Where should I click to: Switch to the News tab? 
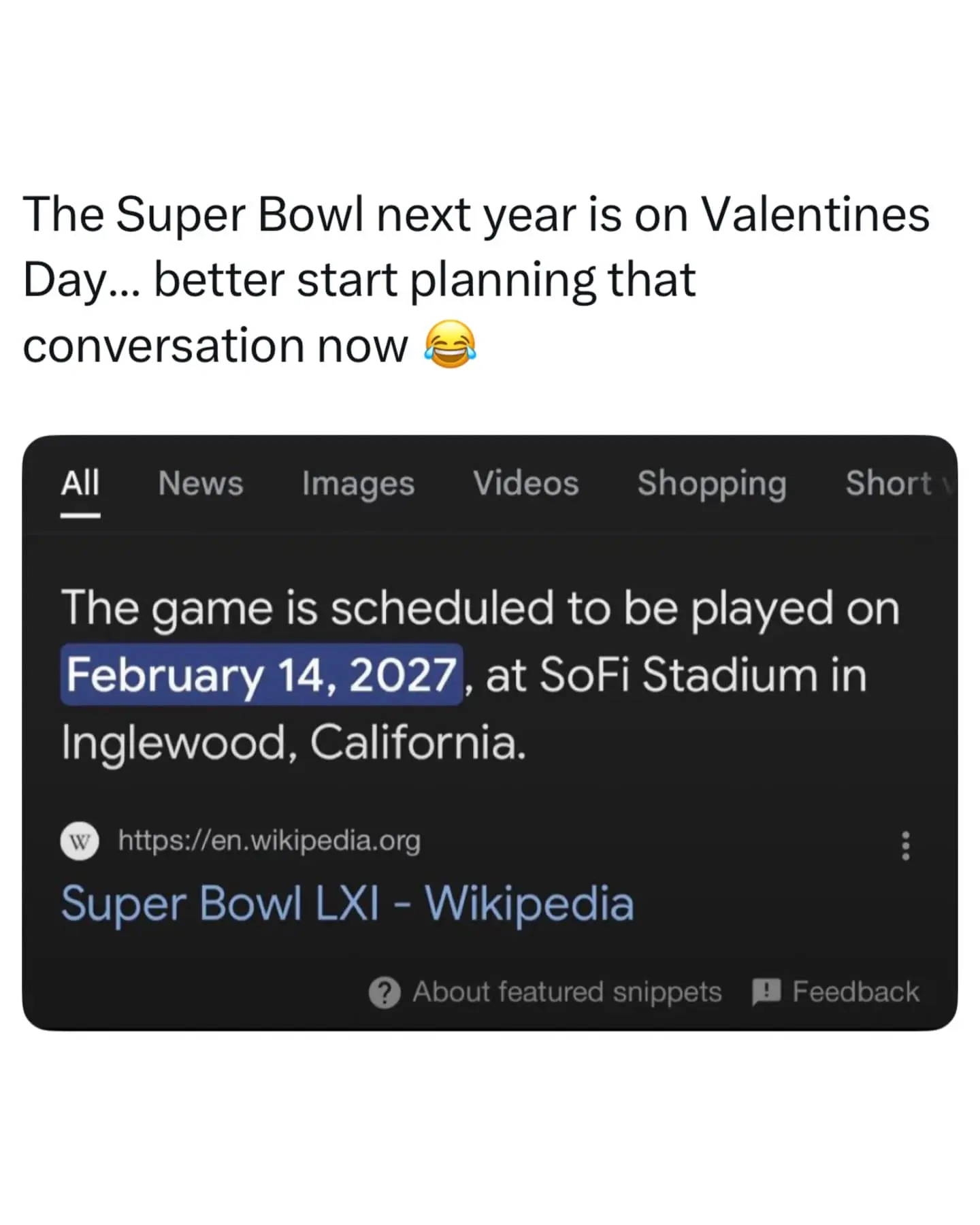click(200, 484)
